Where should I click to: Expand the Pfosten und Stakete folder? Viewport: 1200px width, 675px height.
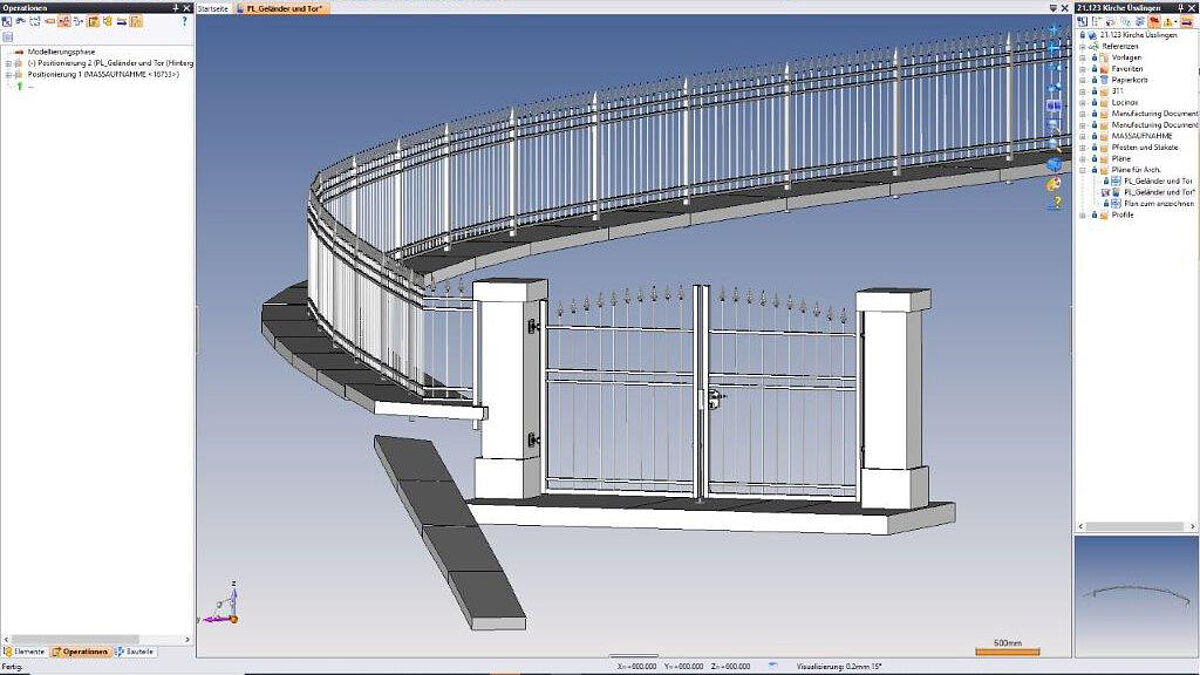click(x=1083, y=147)
